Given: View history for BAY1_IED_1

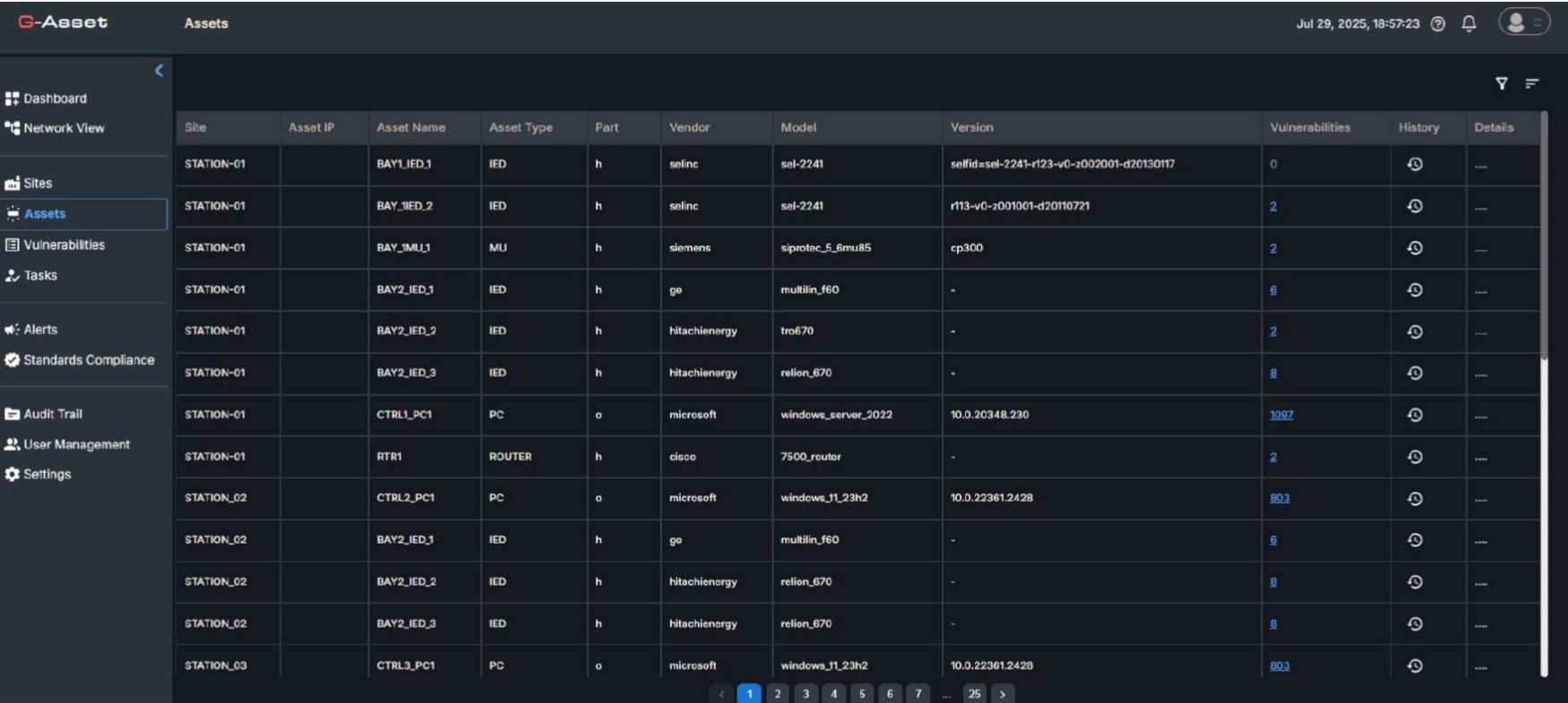Looking at the screenshot, I should [x=1415, y=164].
